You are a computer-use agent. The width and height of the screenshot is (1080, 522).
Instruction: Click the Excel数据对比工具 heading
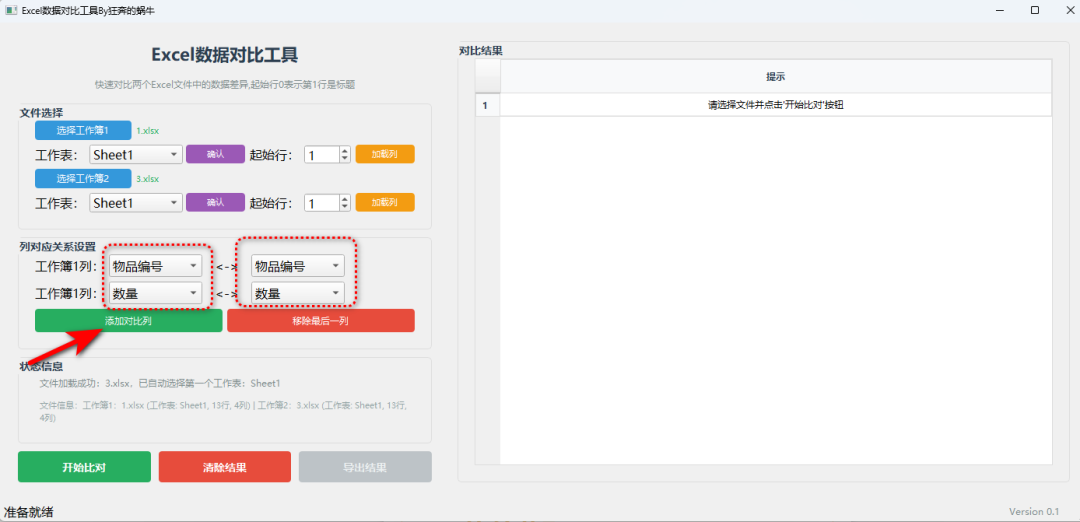[x=225, y=55]
